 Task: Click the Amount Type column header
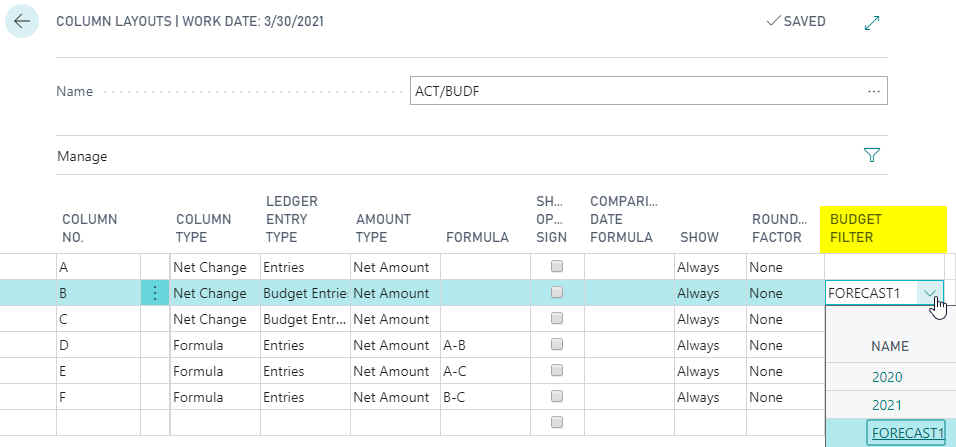click(x=383, y=228)
